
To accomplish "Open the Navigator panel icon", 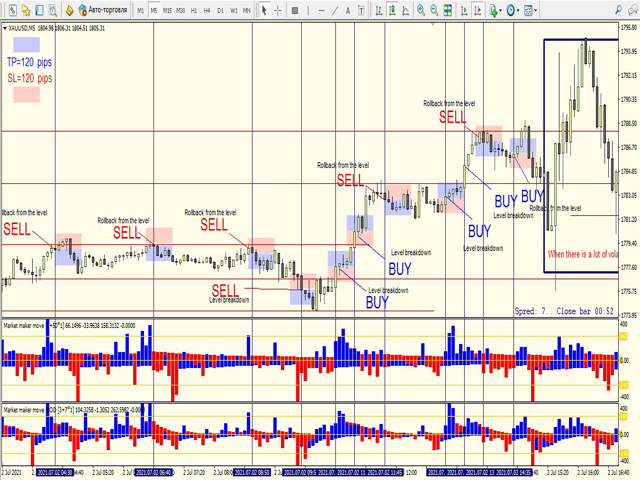I will 26,10.
